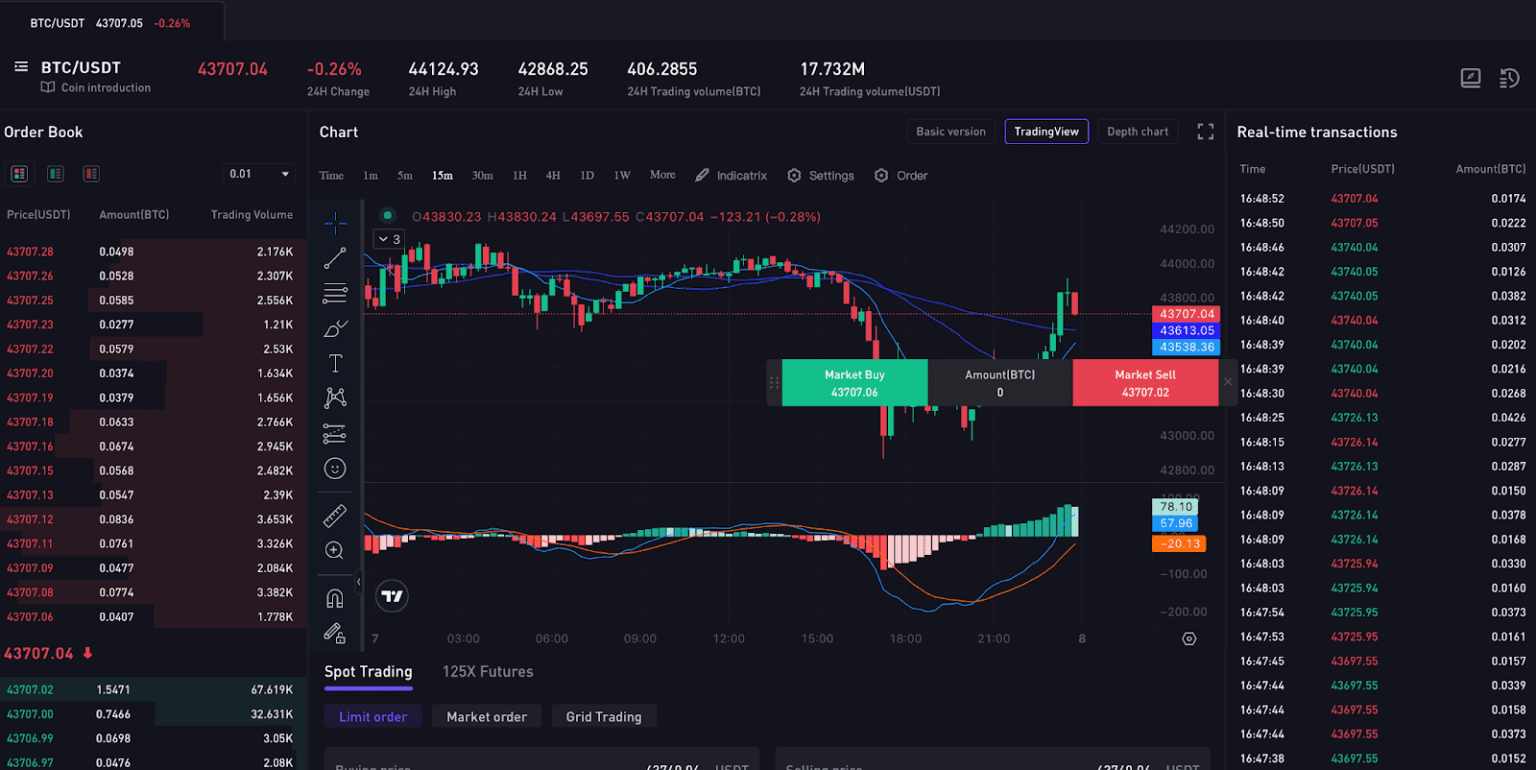
Task: Click the Market Buy 43707.06 button
Action: 855,382
